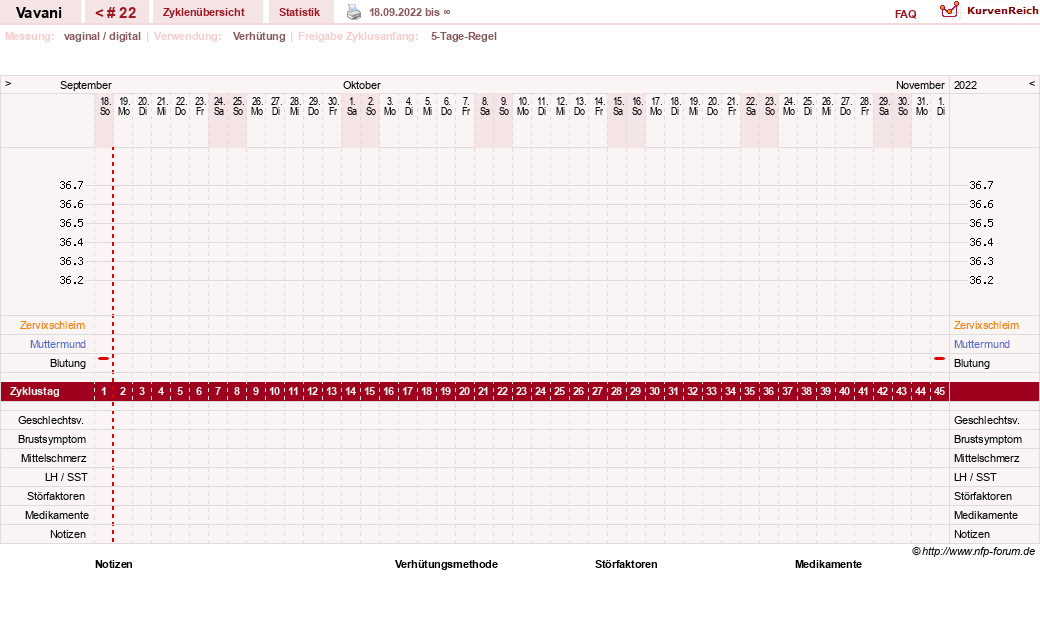The width and height of the screenshot is (1040, 623).
Task: Click bleeding marker on cycle day 1
Action: (x=103, y=358)
